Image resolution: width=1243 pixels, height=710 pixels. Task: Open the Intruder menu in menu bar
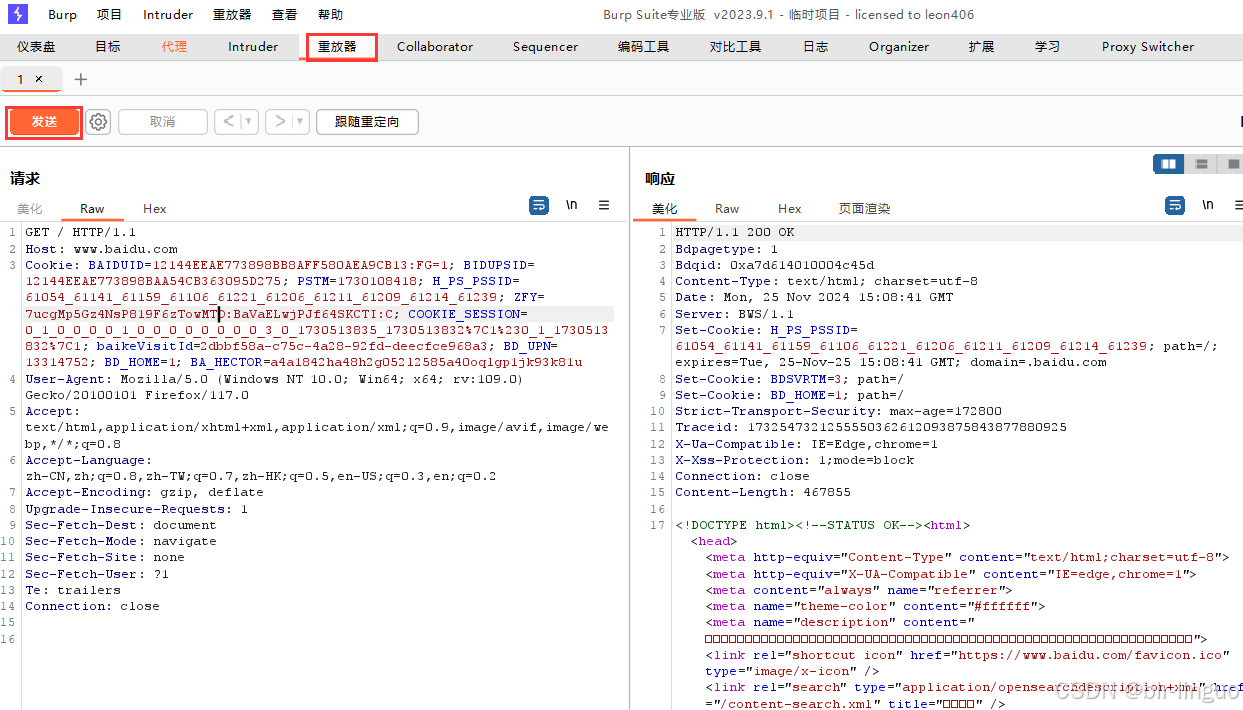tap(168, 14)
